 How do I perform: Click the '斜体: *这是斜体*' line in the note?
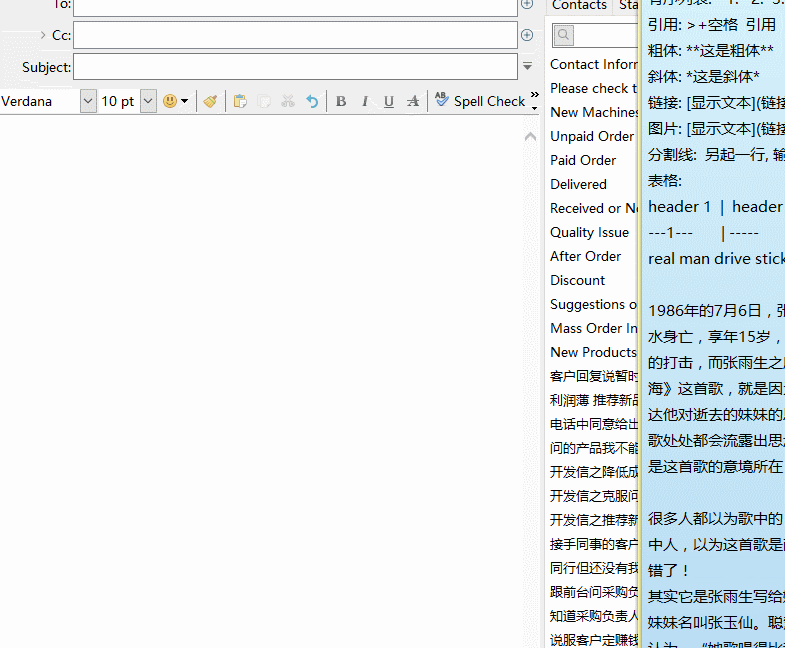(703, 77)
